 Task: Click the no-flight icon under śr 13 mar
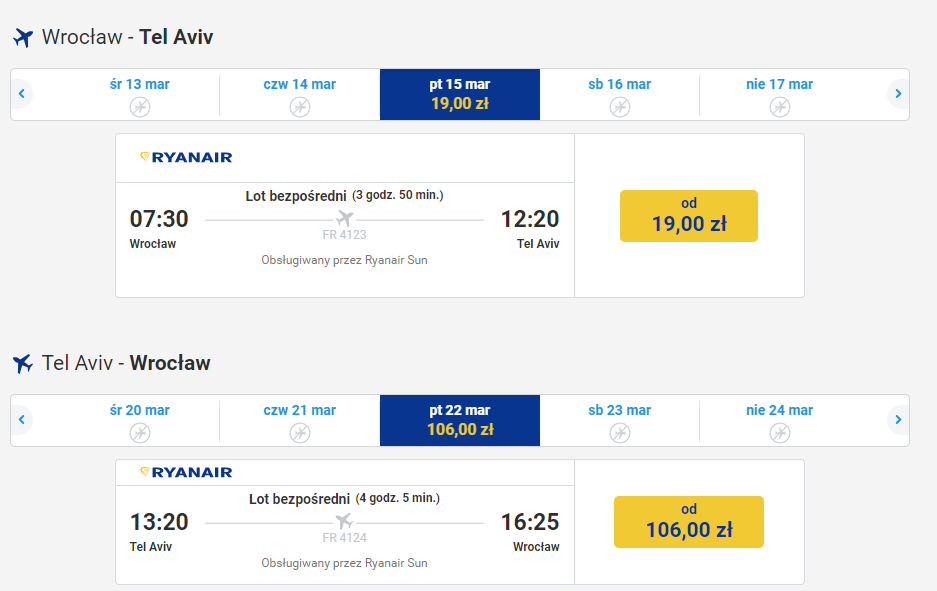140,106
